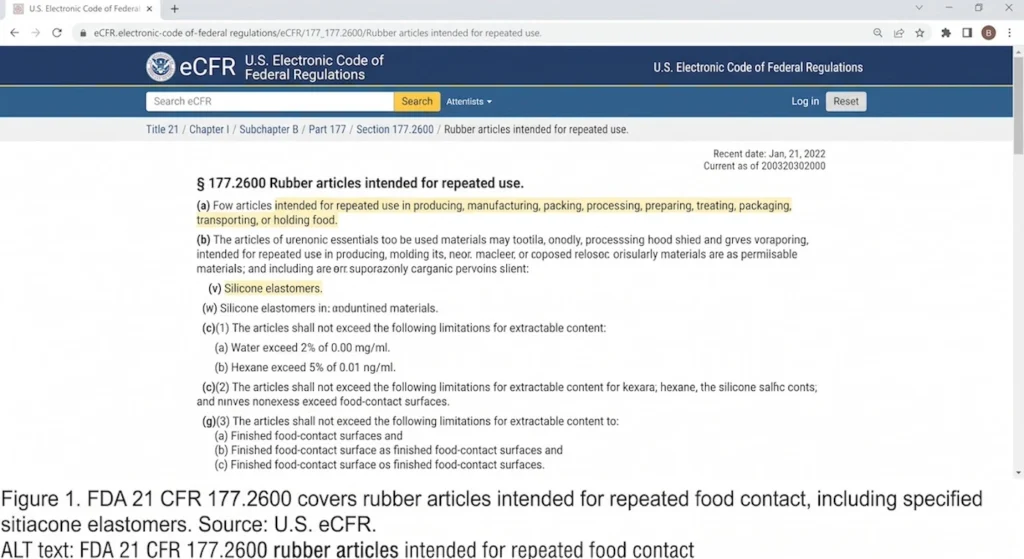Reload the eCFR page

[x=57, y=33]
